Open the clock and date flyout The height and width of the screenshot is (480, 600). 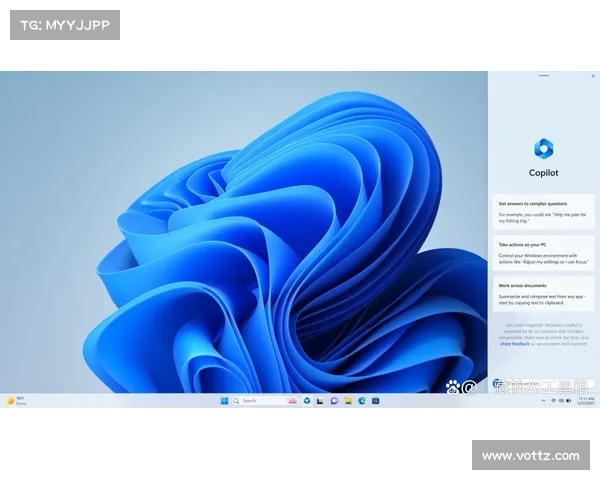pyautogui.click(x=586, y=401)
